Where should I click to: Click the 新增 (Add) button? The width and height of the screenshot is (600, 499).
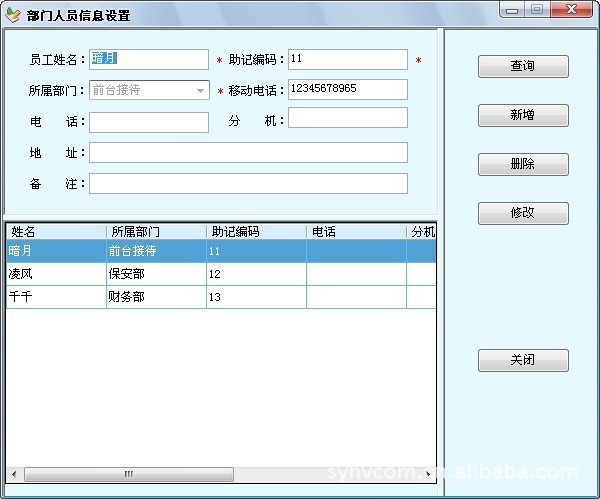pos(523,116)
